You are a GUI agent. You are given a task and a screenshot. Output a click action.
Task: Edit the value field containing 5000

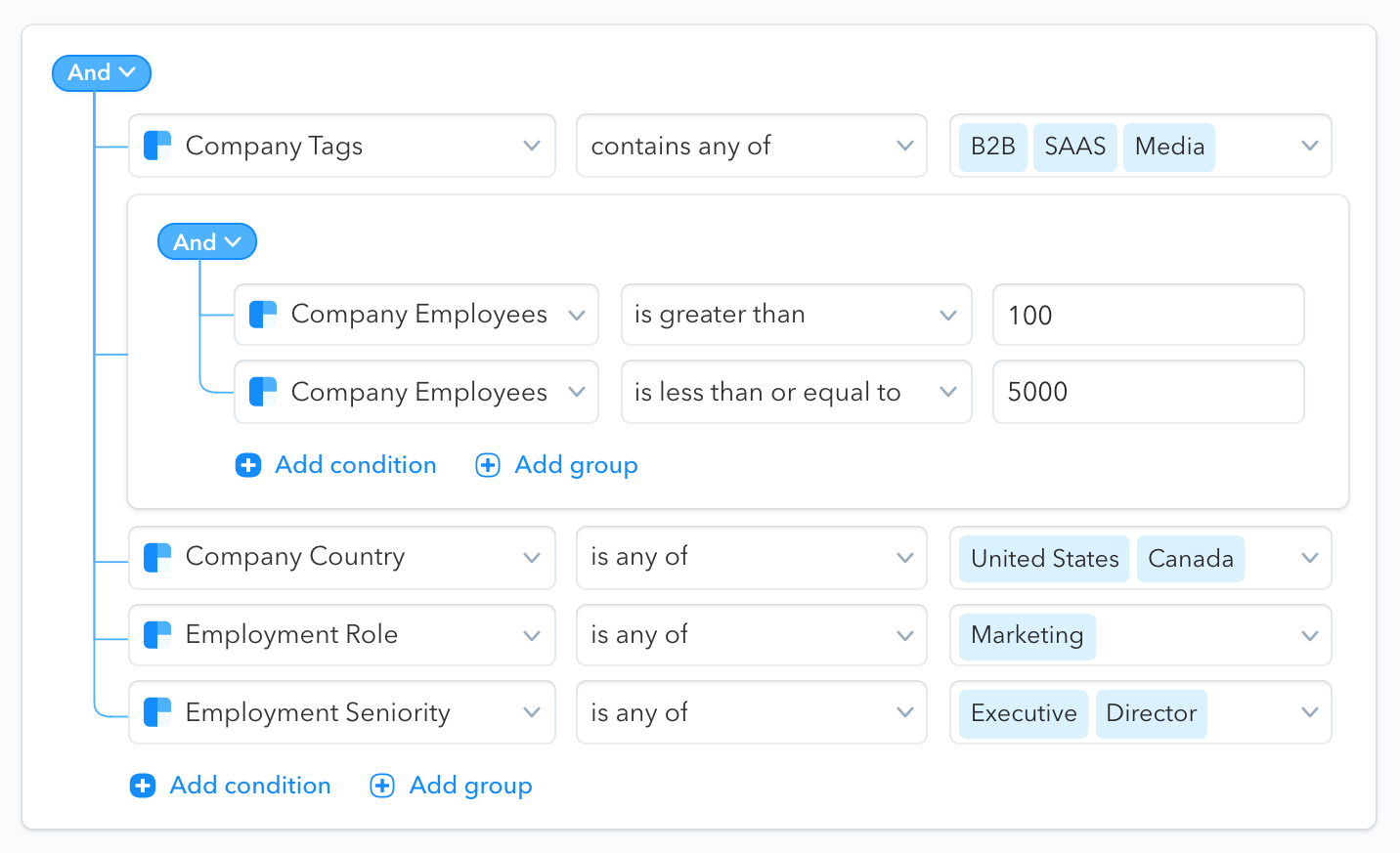point(1149,392)
